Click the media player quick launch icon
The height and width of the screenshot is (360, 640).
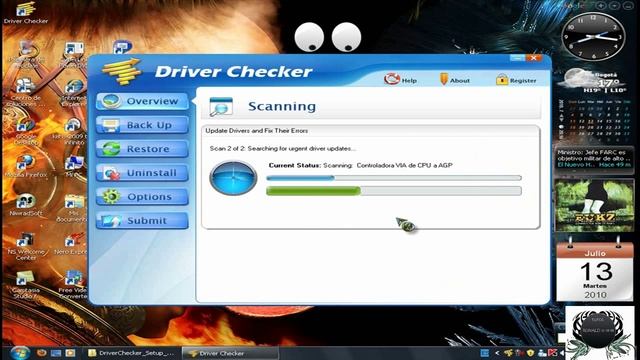(x=70, y=353)
